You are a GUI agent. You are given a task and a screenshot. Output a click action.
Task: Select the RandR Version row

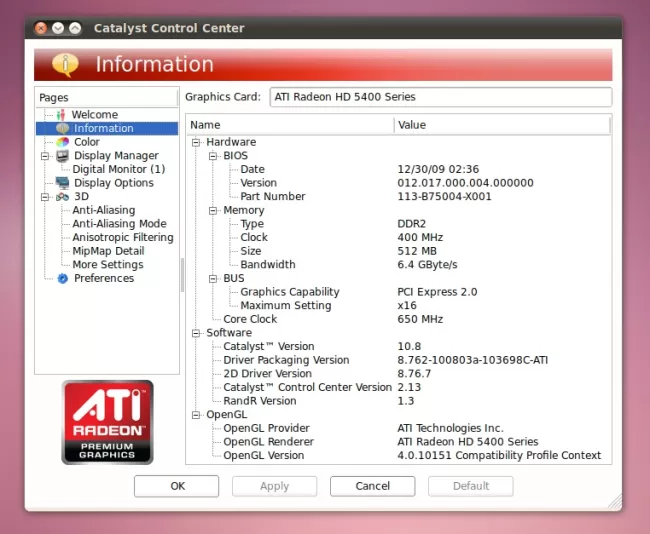pyautogui.click(x=399, y=401)
